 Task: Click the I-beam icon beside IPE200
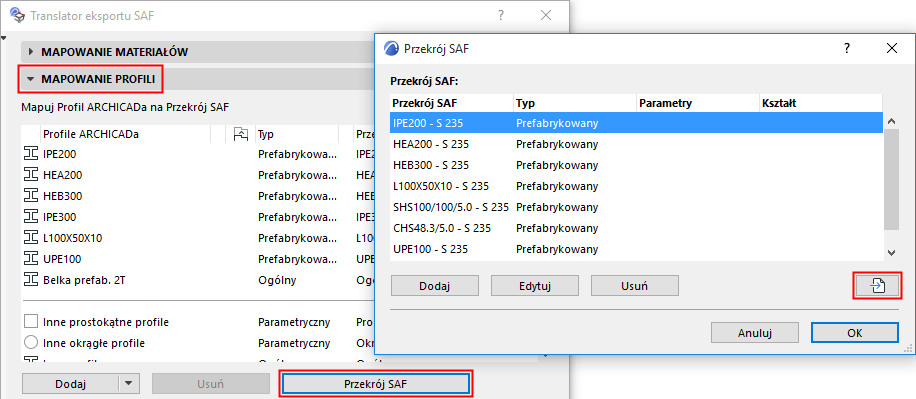click(30, 154)
